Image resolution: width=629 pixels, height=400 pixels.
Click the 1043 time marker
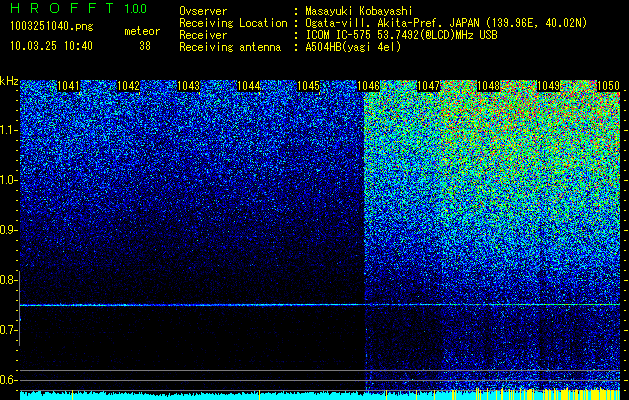tap(188, 86)
